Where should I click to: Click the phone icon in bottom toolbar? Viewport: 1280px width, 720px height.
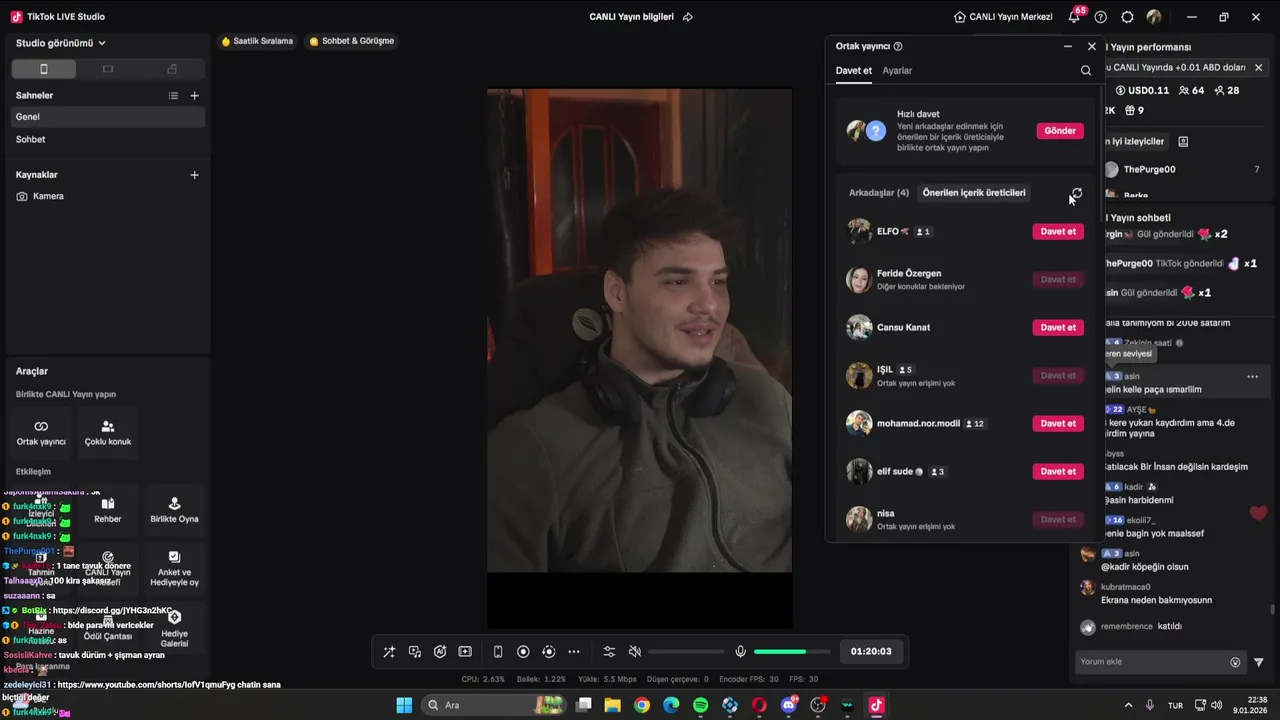(498, 651)
